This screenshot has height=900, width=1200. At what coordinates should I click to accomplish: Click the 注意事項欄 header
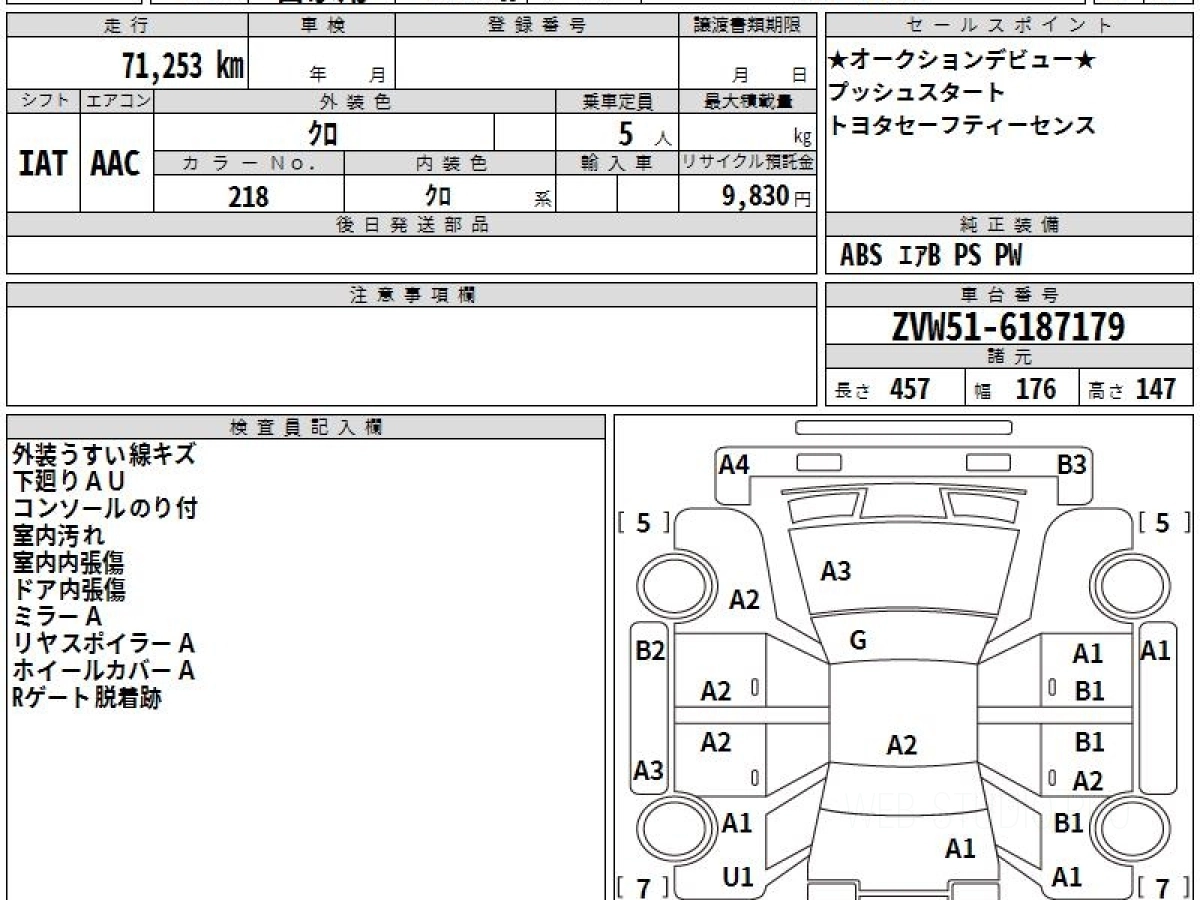[x=412, y=295]
